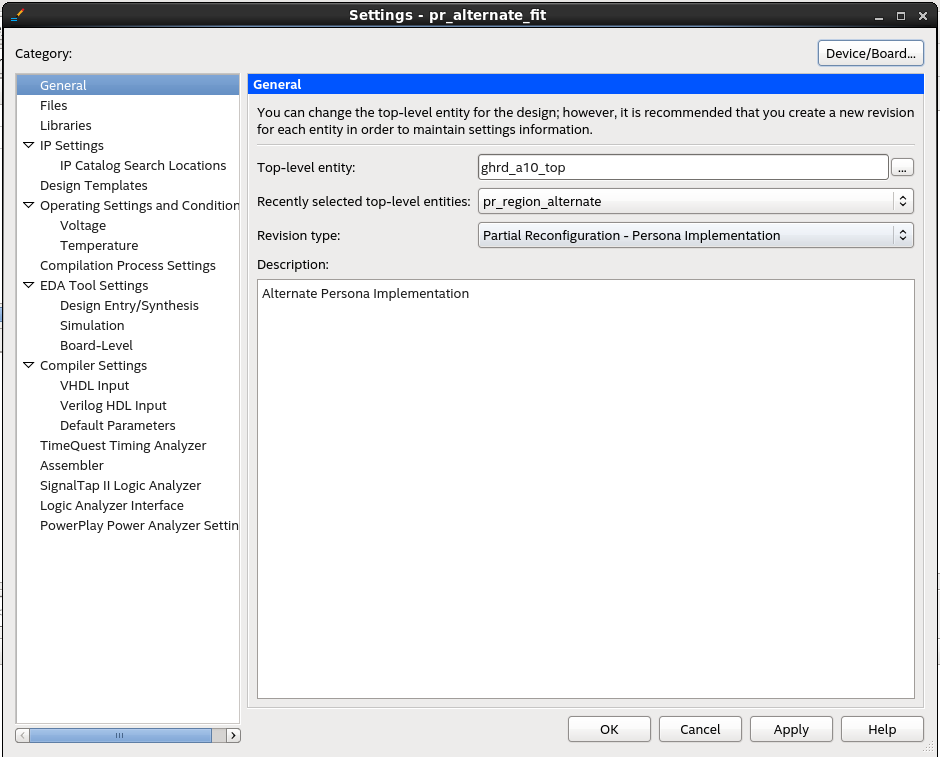Select the Files category
The width and height of the screenshot is (940, 757).
tap(54, 105)
